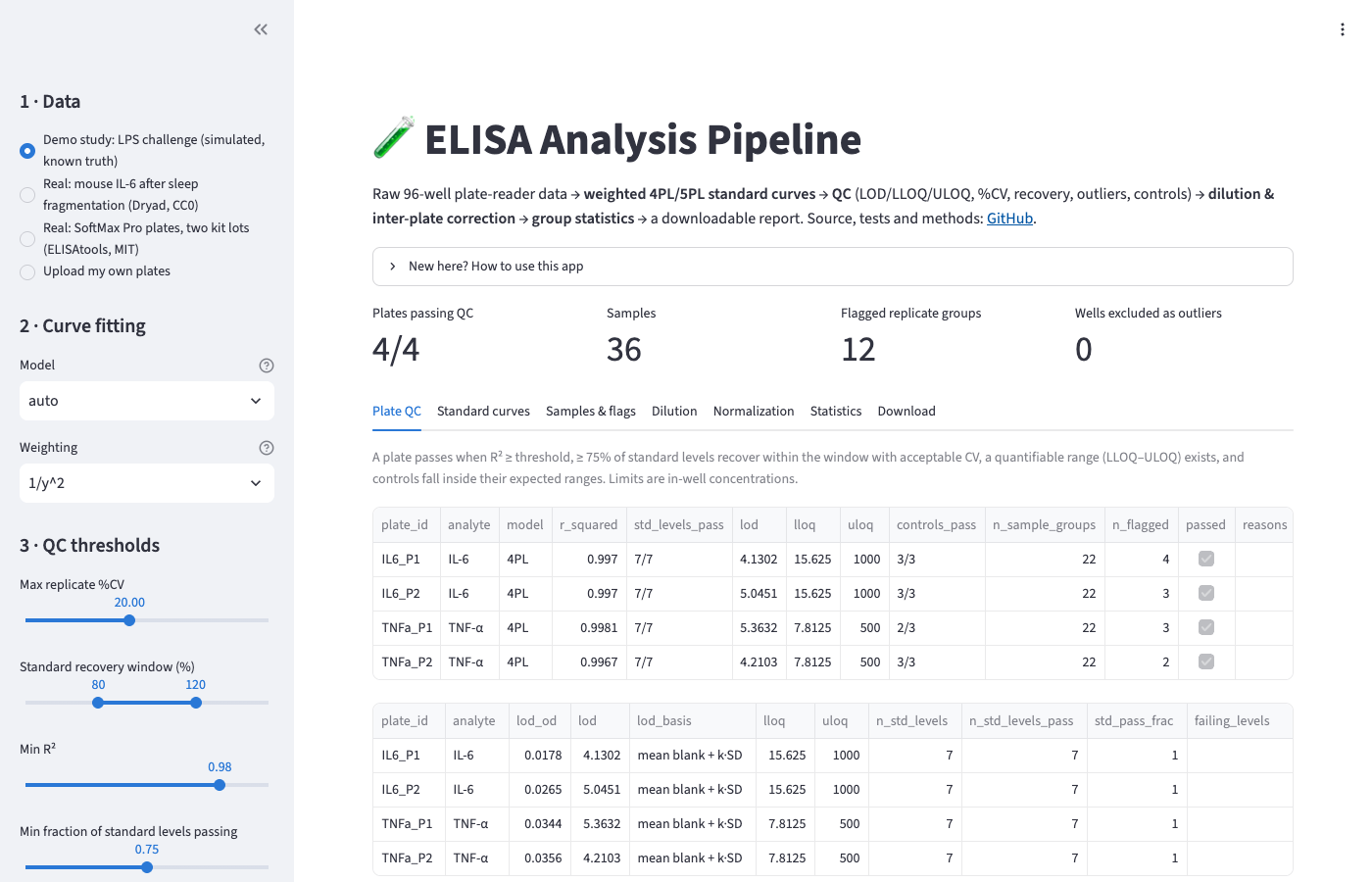Click the recovery window lower handle at 80

point(98,703)
